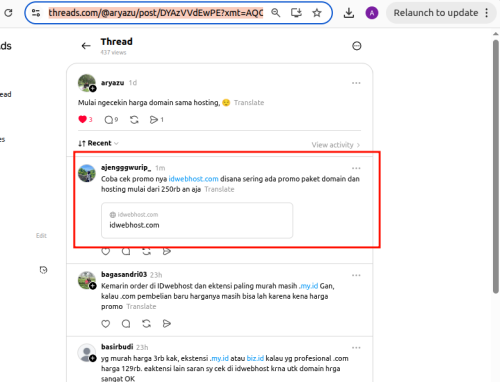
Task: Repost the ajengggwurip_ reply
Action: tap(146, 251)
